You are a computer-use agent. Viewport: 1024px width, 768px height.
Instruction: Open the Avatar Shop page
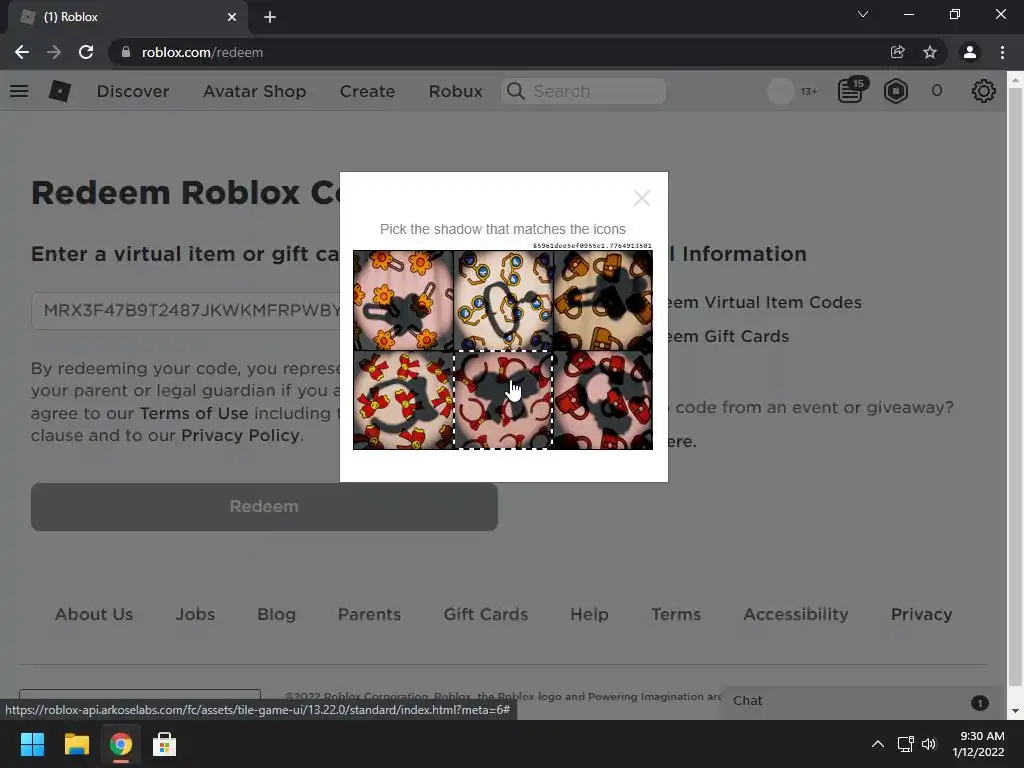click(x=255, y=91)
